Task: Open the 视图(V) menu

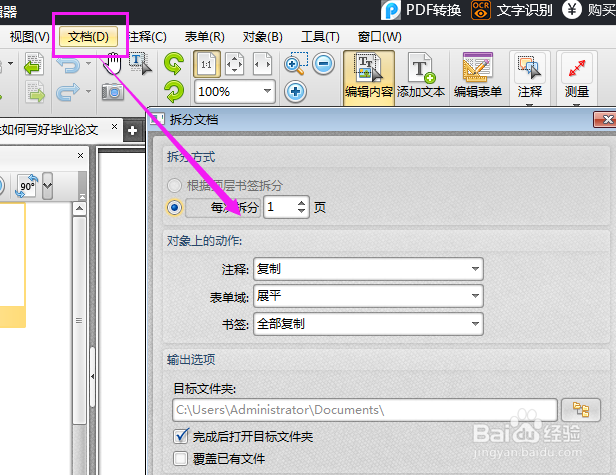Action: (30, 37)
